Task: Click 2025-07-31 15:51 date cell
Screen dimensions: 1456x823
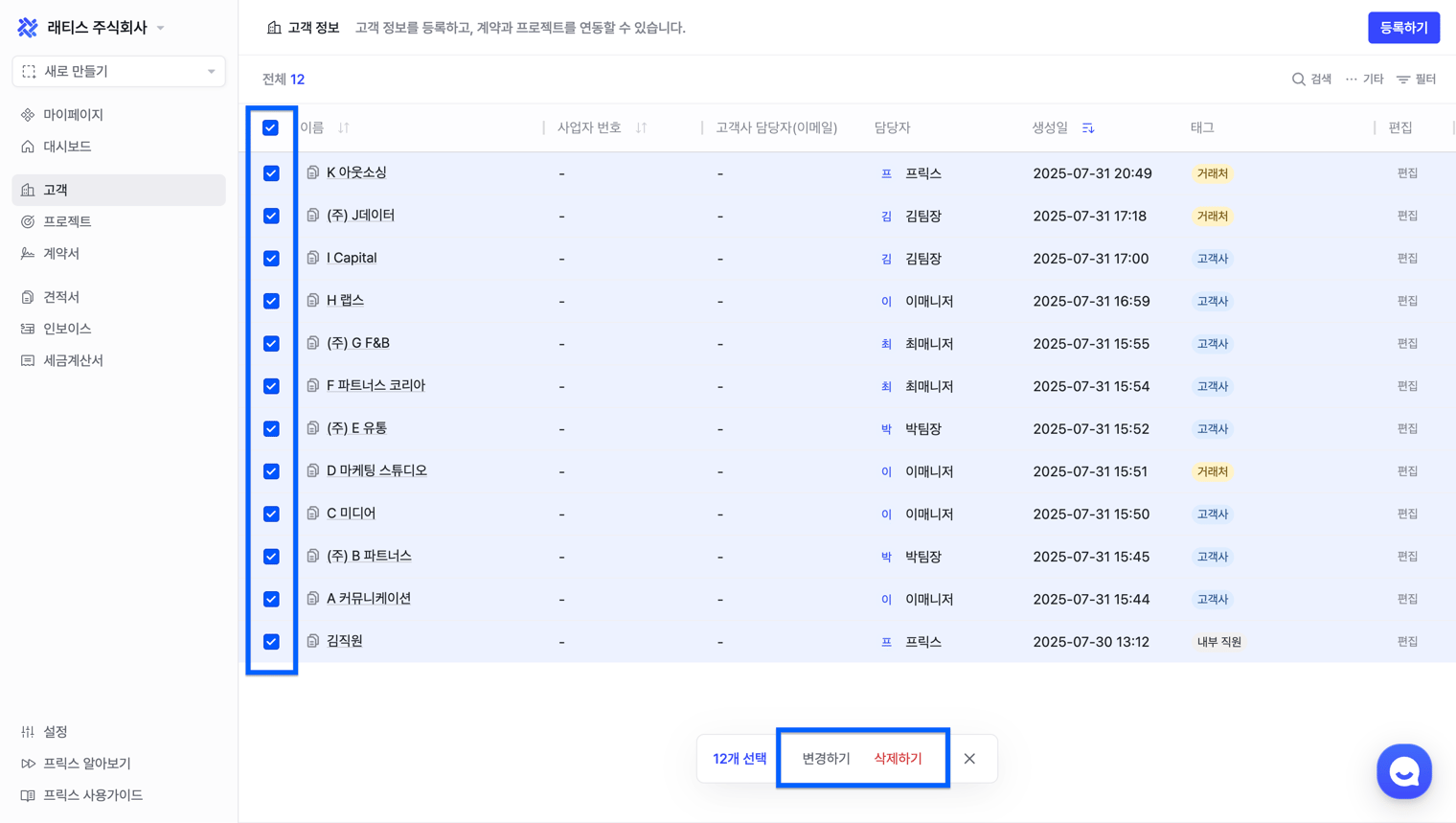Action: (1091, 471)
